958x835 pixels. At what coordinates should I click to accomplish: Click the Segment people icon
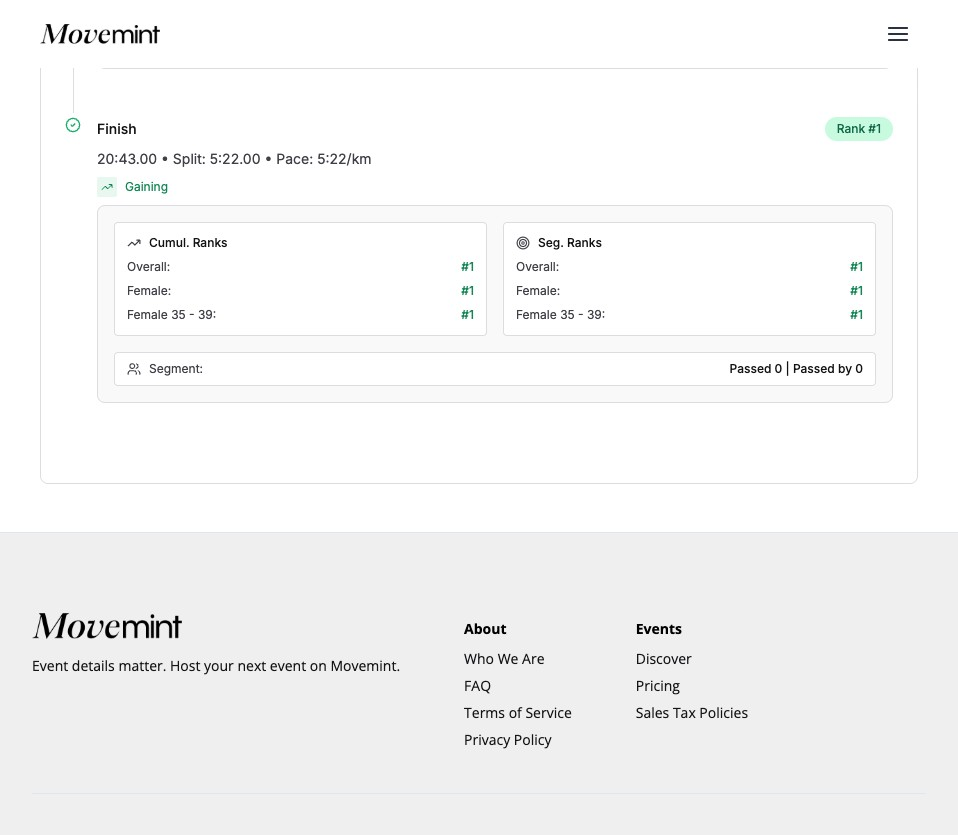click(134, 369)
